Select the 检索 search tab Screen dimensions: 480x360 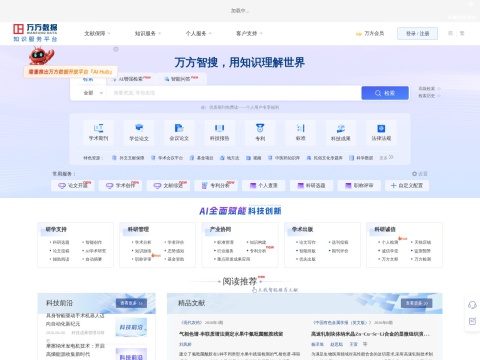point(88,79)
